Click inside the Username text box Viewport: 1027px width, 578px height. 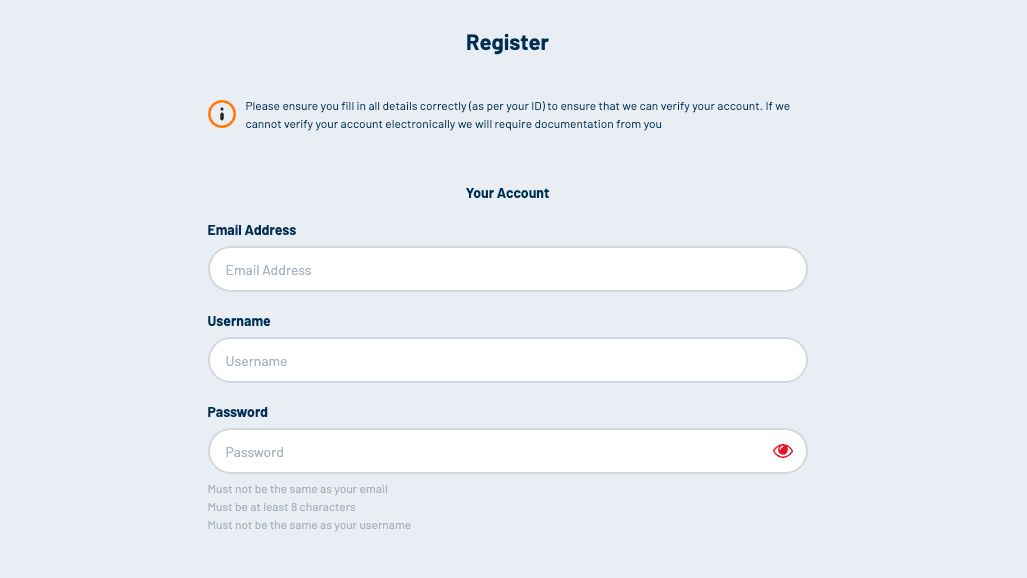coord(507,360)
